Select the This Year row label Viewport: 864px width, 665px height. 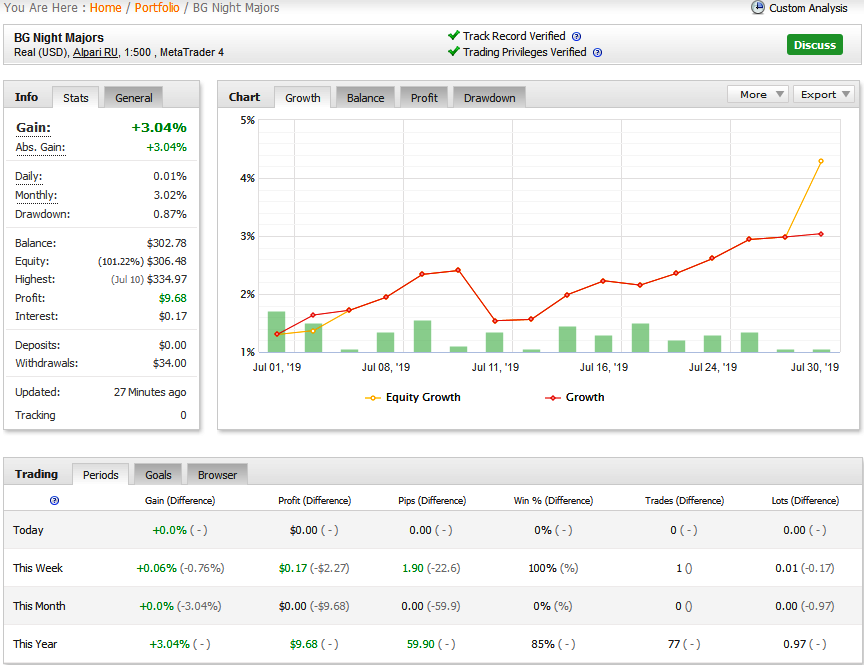point(35,644)
